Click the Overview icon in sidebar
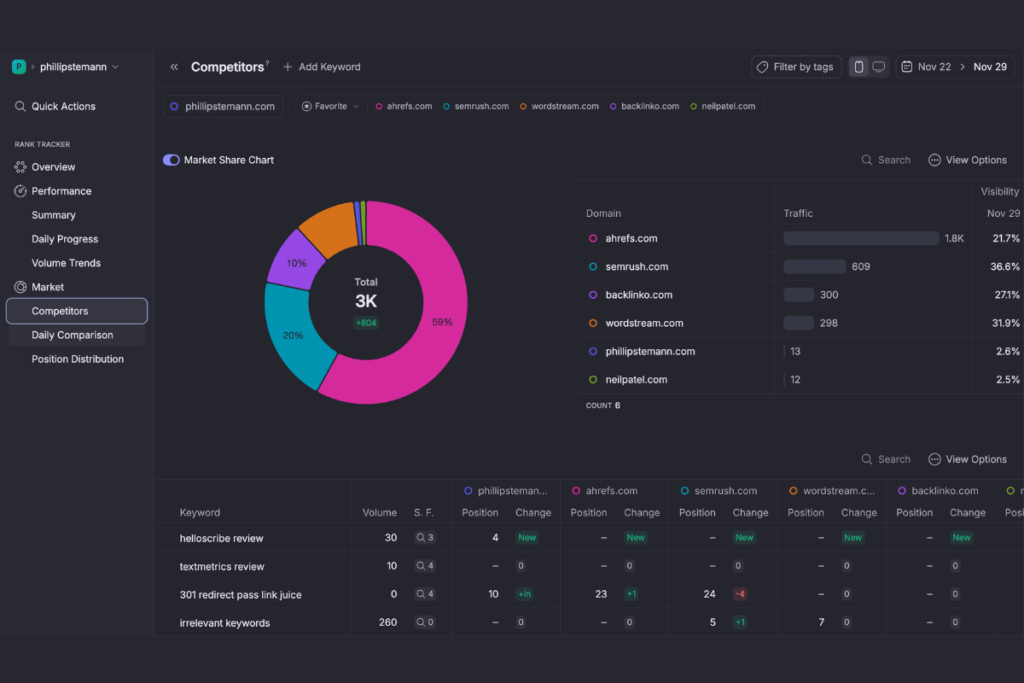The height and width of the screenshot is (683, 1024). coord(20,167)
